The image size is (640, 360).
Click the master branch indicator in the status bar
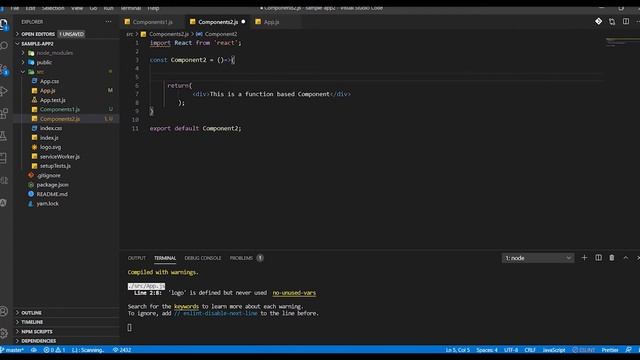click(x=12, y=350)
